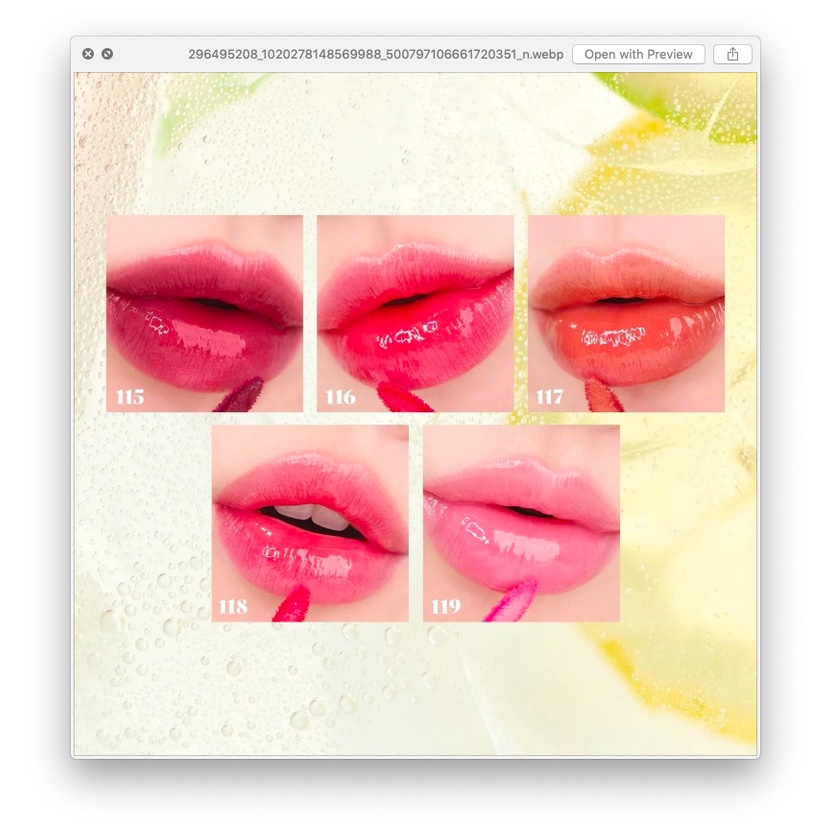Click the number 119 label
The height and width of the screenshot is (830, 830).
click(x=446, y=607)
